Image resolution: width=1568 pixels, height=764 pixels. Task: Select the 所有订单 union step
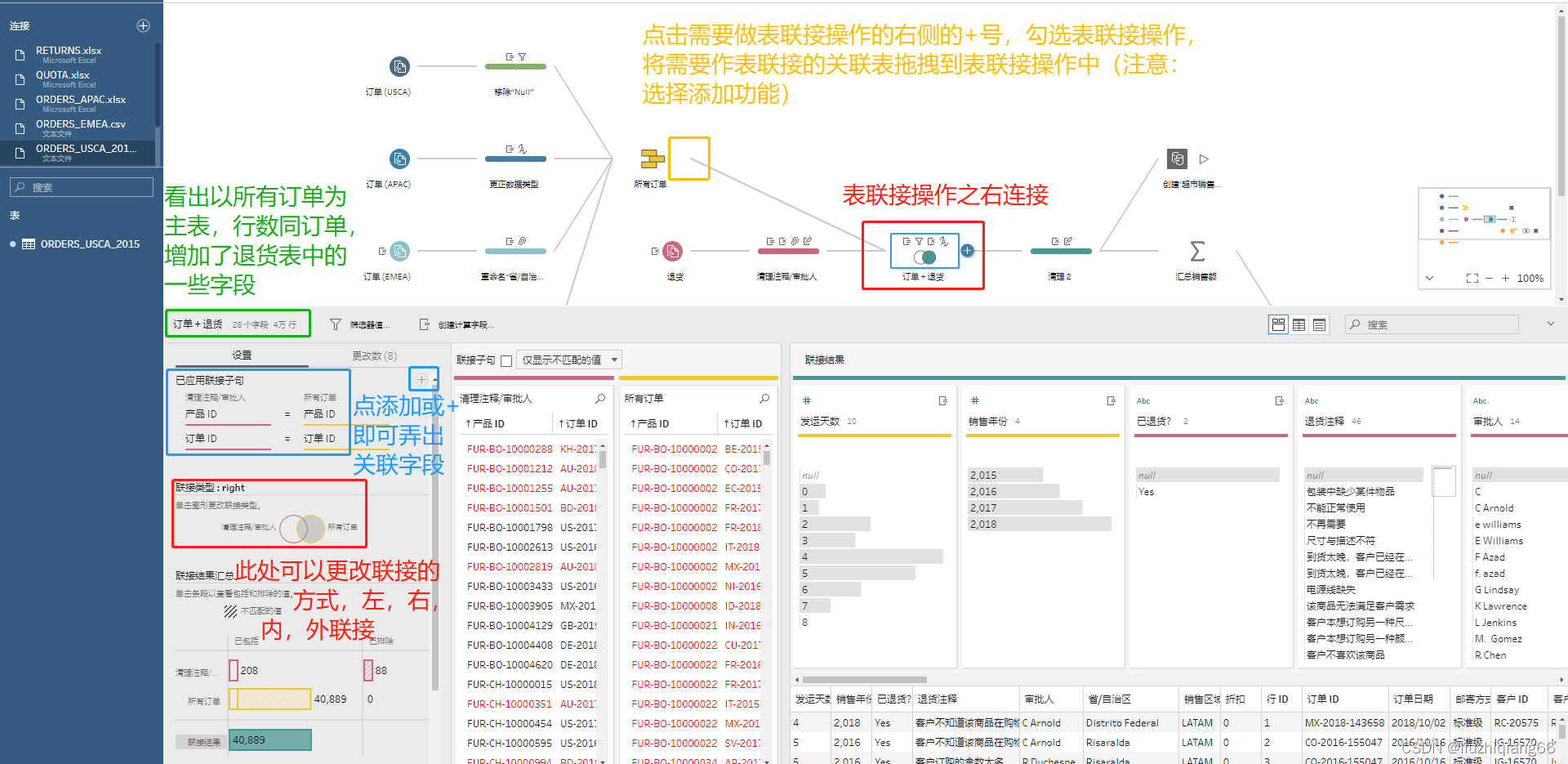click(652, 159)
